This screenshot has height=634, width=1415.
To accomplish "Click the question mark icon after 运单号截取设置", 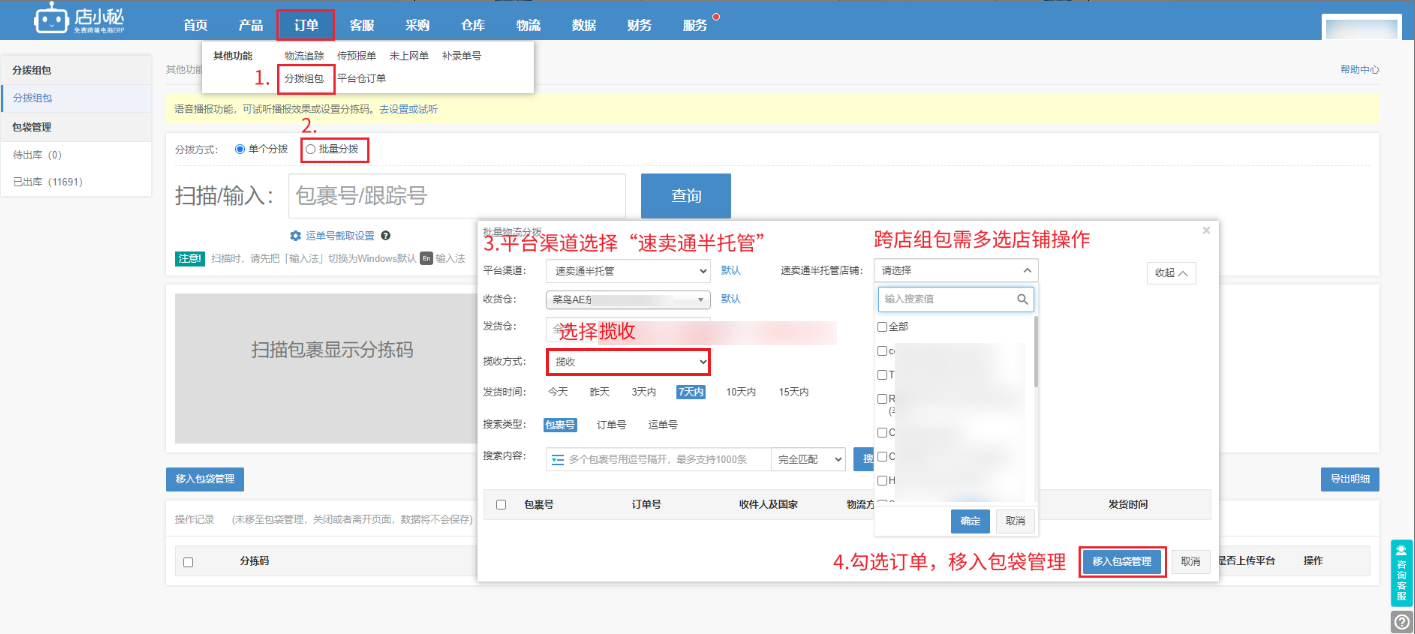I will (x=385, y=236).
